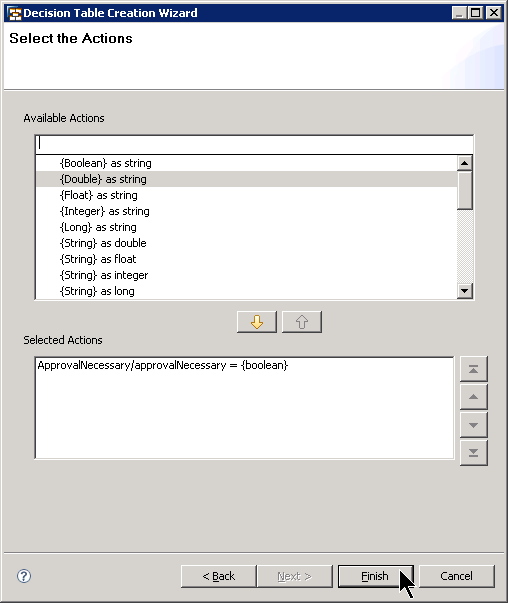The height and width of the screenshot is (603, 508).
Task: Go back with the Back button
Action: pos(218,576)
